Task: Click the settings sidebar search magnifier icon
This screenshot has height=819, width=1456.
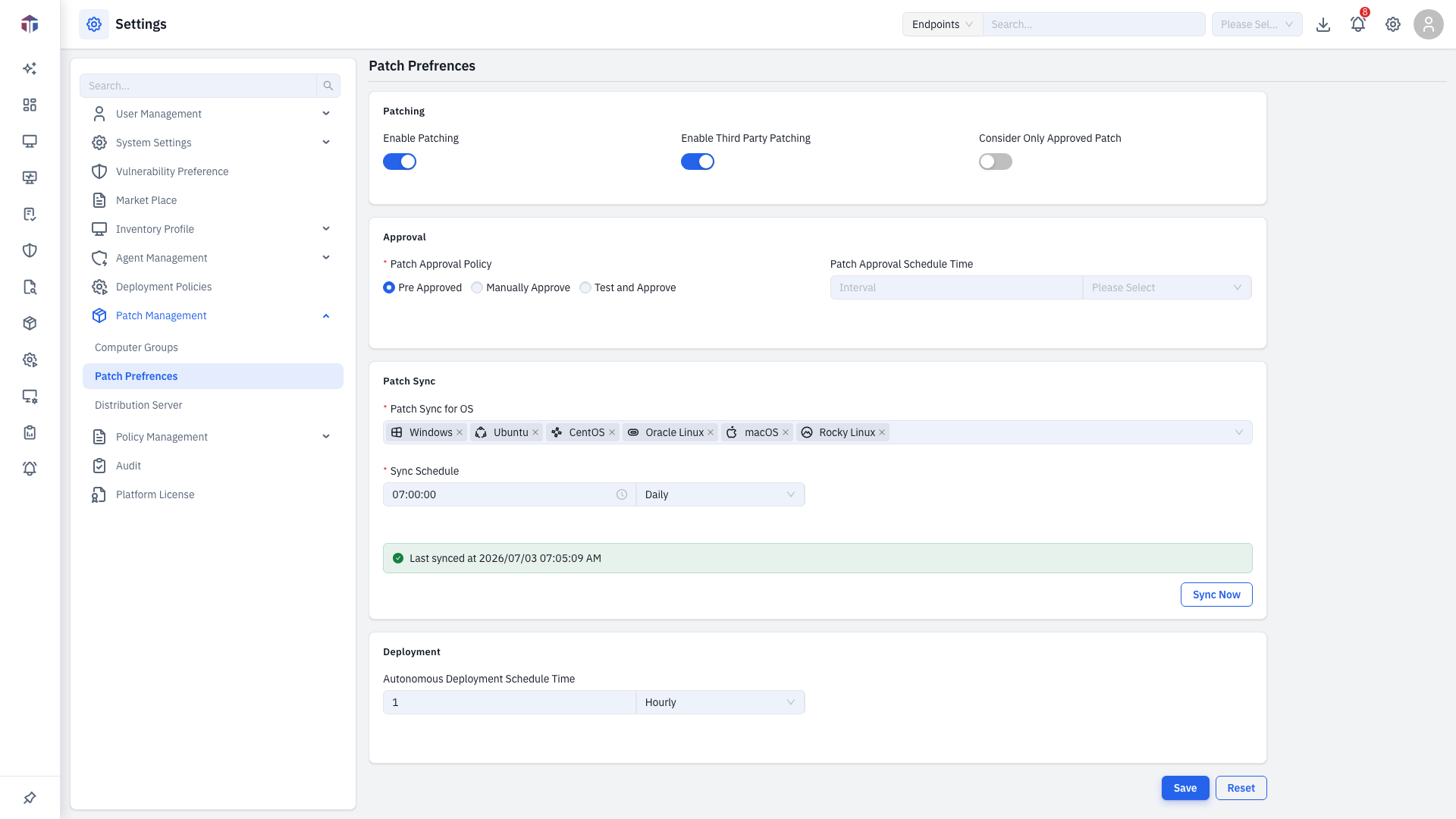Action: click(x=328, y=86)
